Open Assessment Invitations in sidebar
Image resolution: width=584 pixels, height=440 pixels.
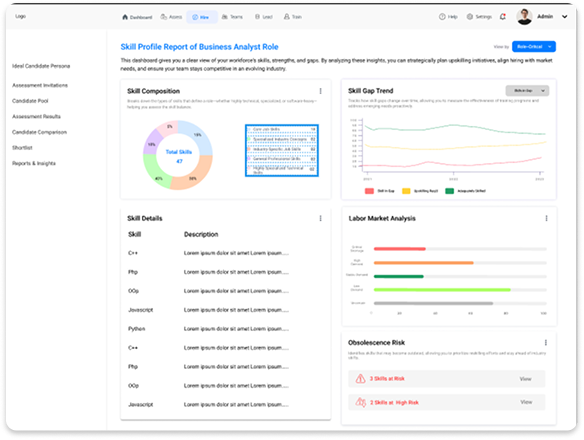[x=40, y=85]
